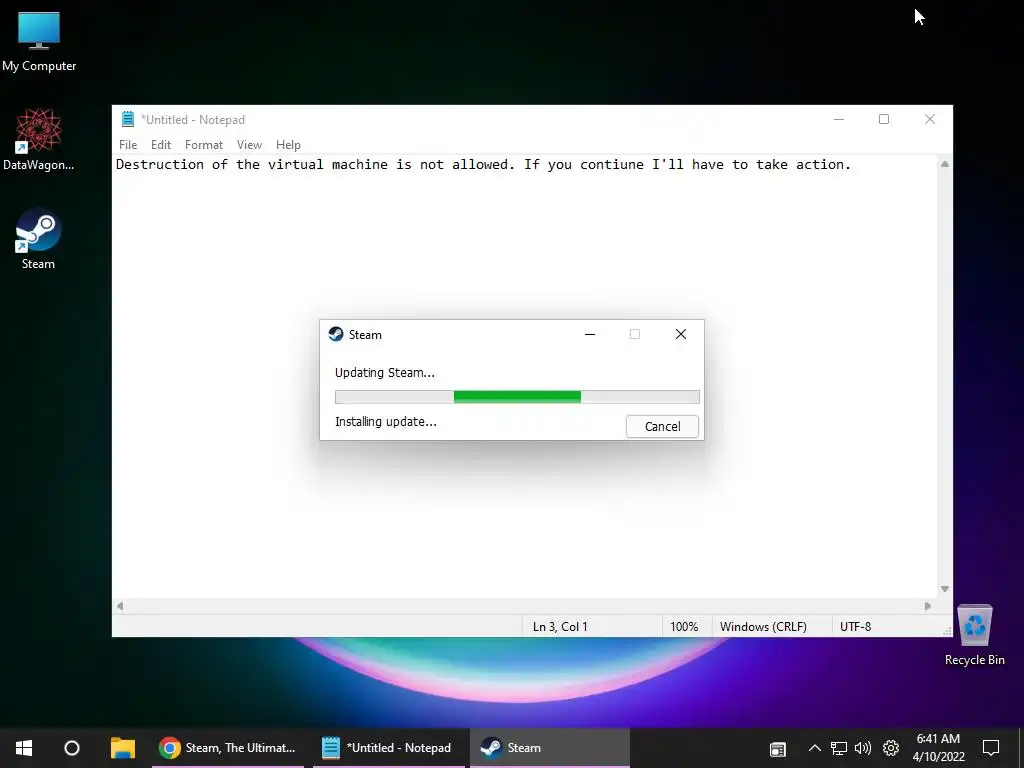Screen dimensions: 1024x768
Task: Click the Show Desktop sliver on taskbar
Action: [1021, 748]
